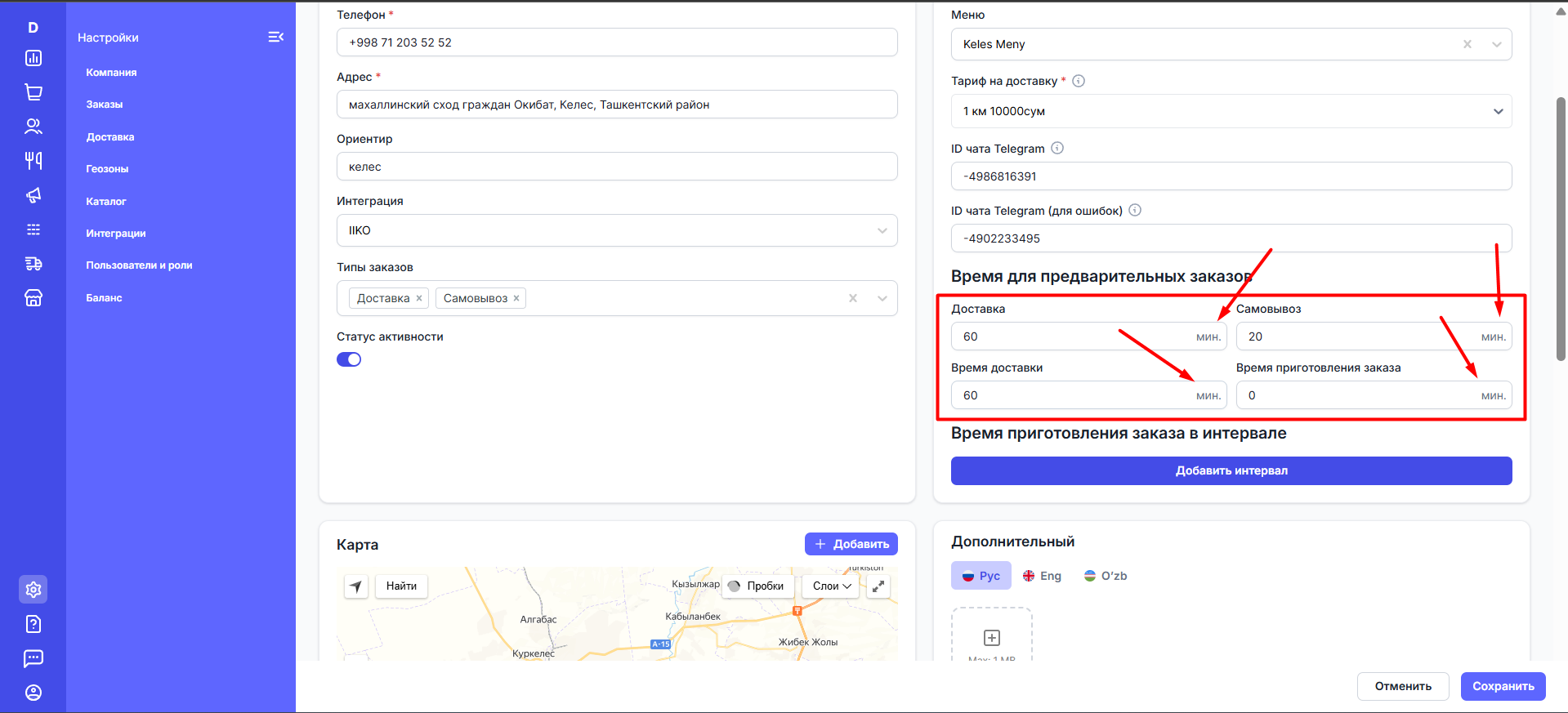The width and height of the screenshot is (1568, 713).
Task: Click the Сохранить button
Action: (x=1503, y=686)
